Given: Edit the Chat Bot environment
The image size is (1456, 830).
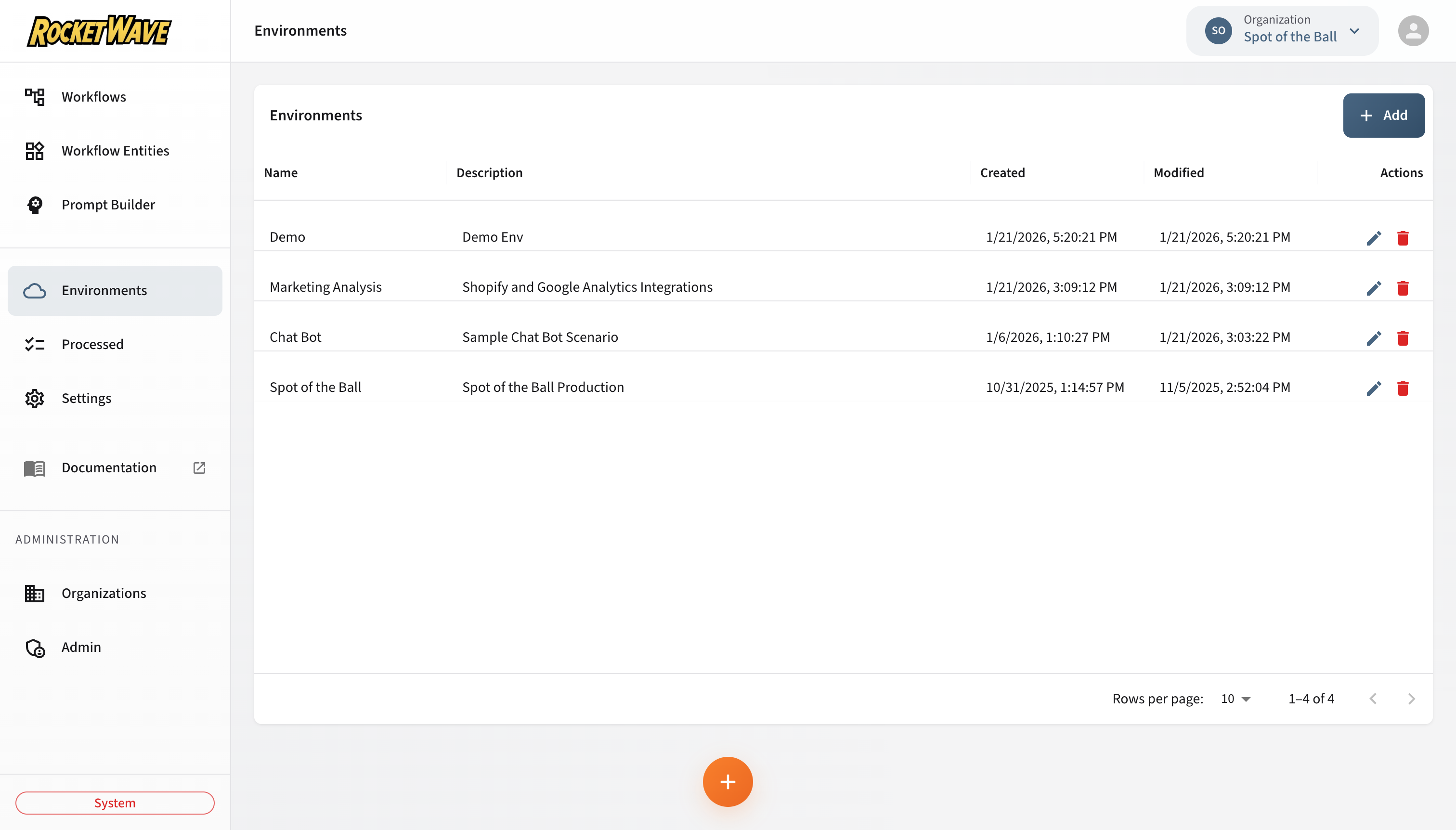Looking at the screenshot, I should click(x=1373, y=338).
